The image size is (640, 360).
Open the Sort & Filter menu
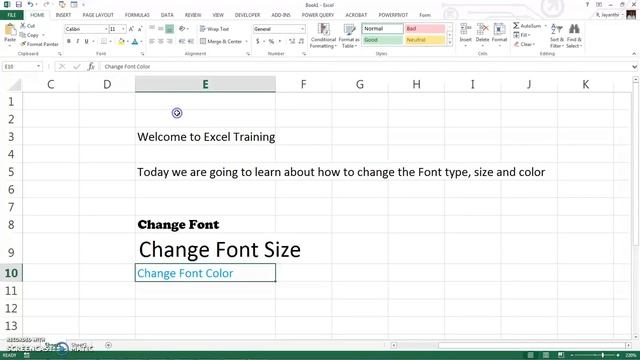[x=556, y=36]
